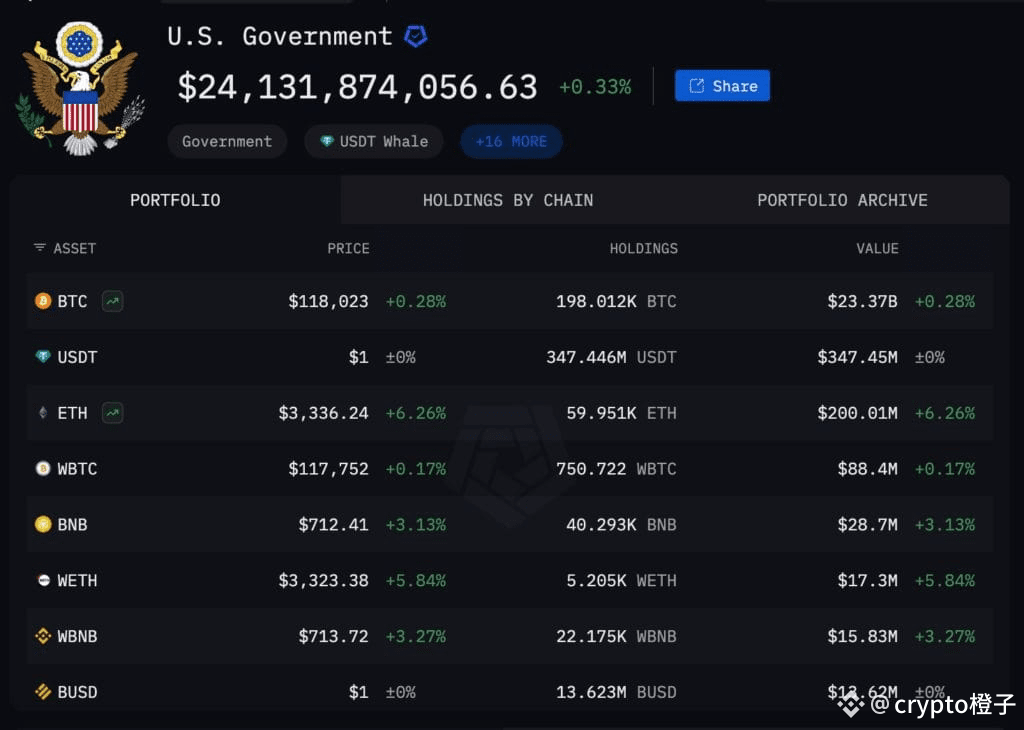Click the U.S. Government entity title
This screenshot has height=730, width=1024.
(x=280, y=36)
